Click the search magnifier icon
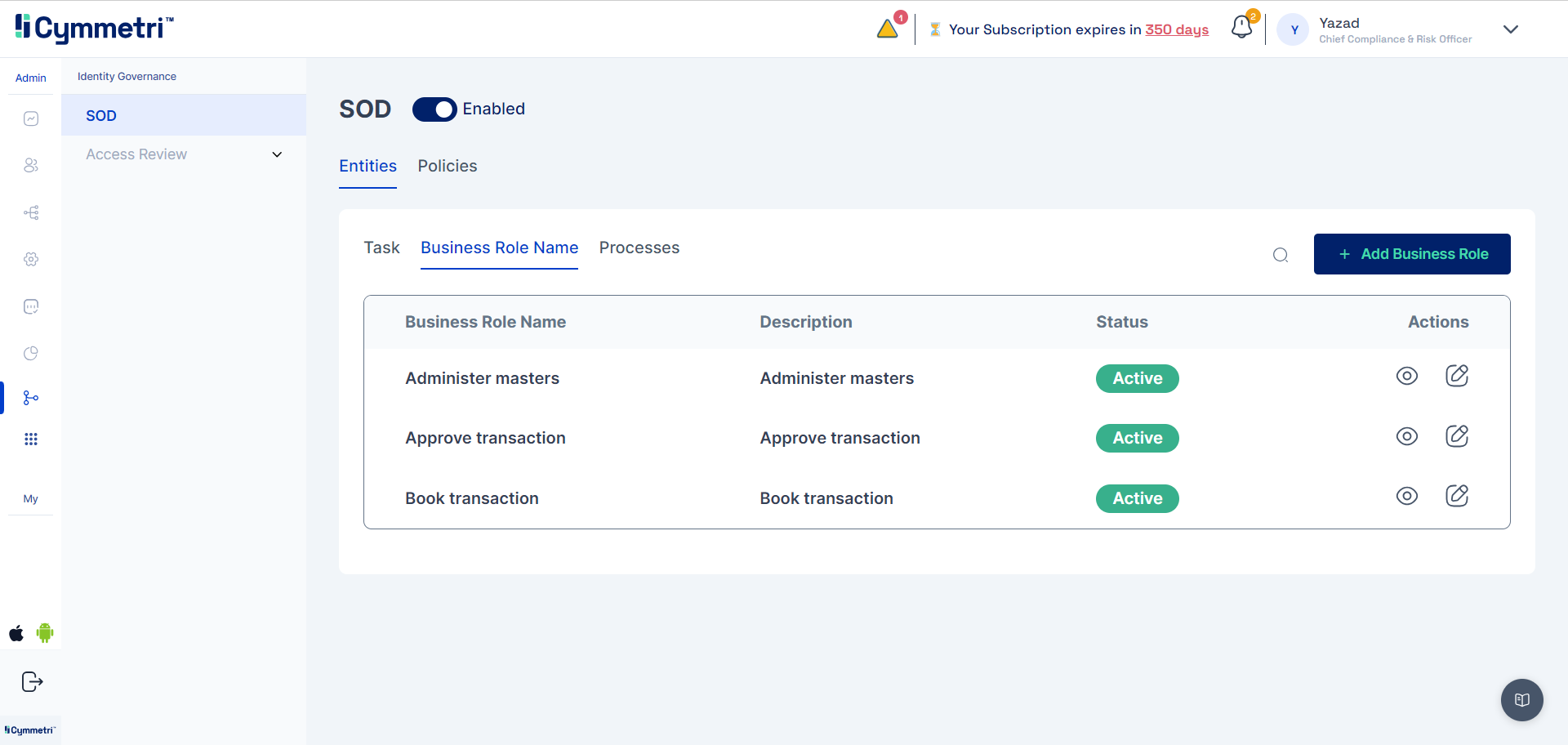 (1281, 255)
